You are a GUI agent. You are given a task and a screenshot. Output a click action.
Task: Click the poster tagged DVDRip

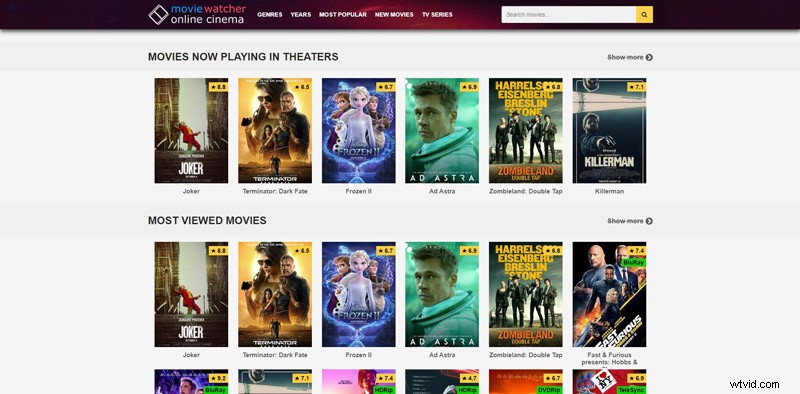point(526,382)
